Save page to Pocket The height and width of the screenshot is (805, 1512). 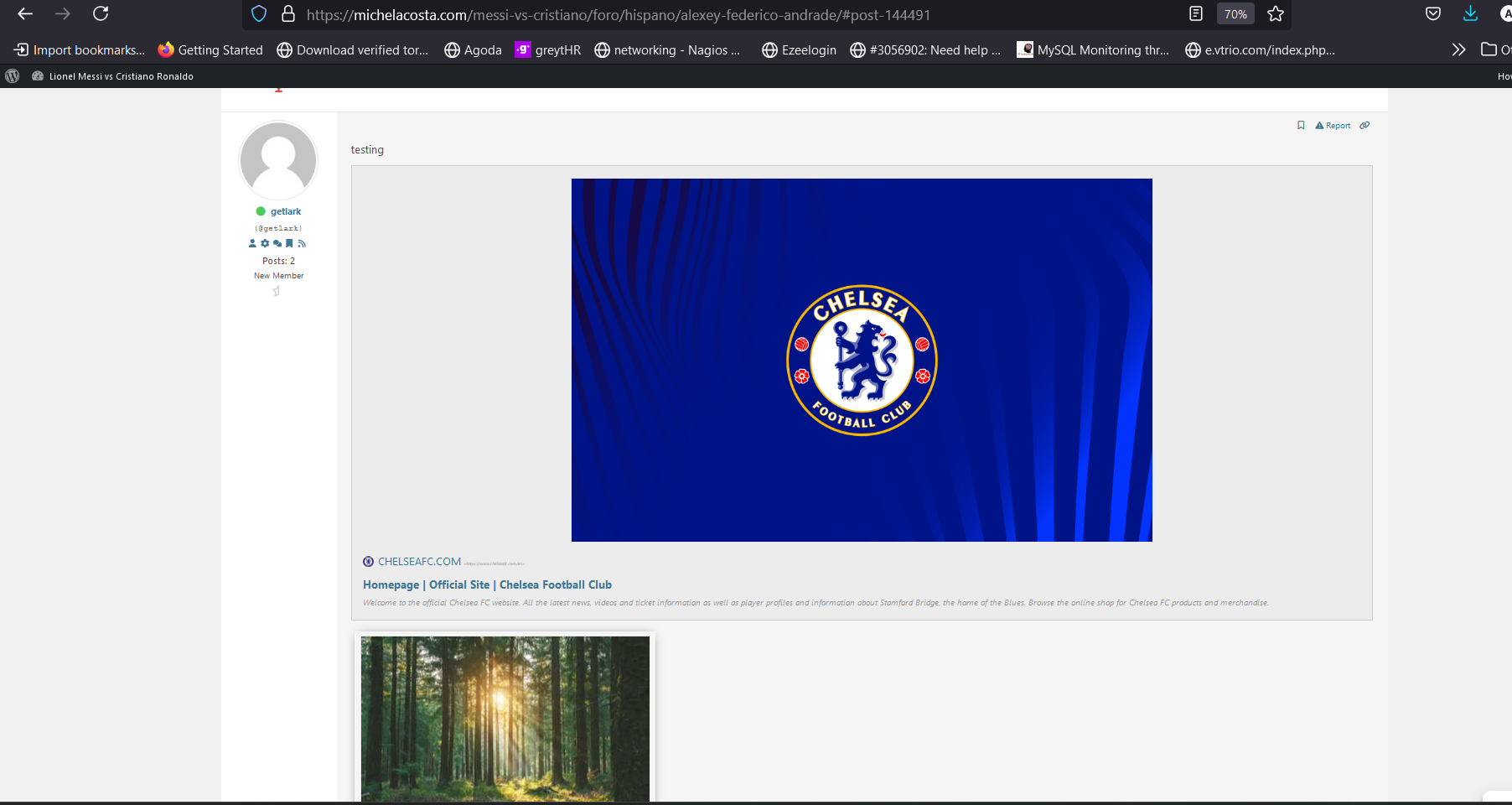click(x=1433, y=13)
